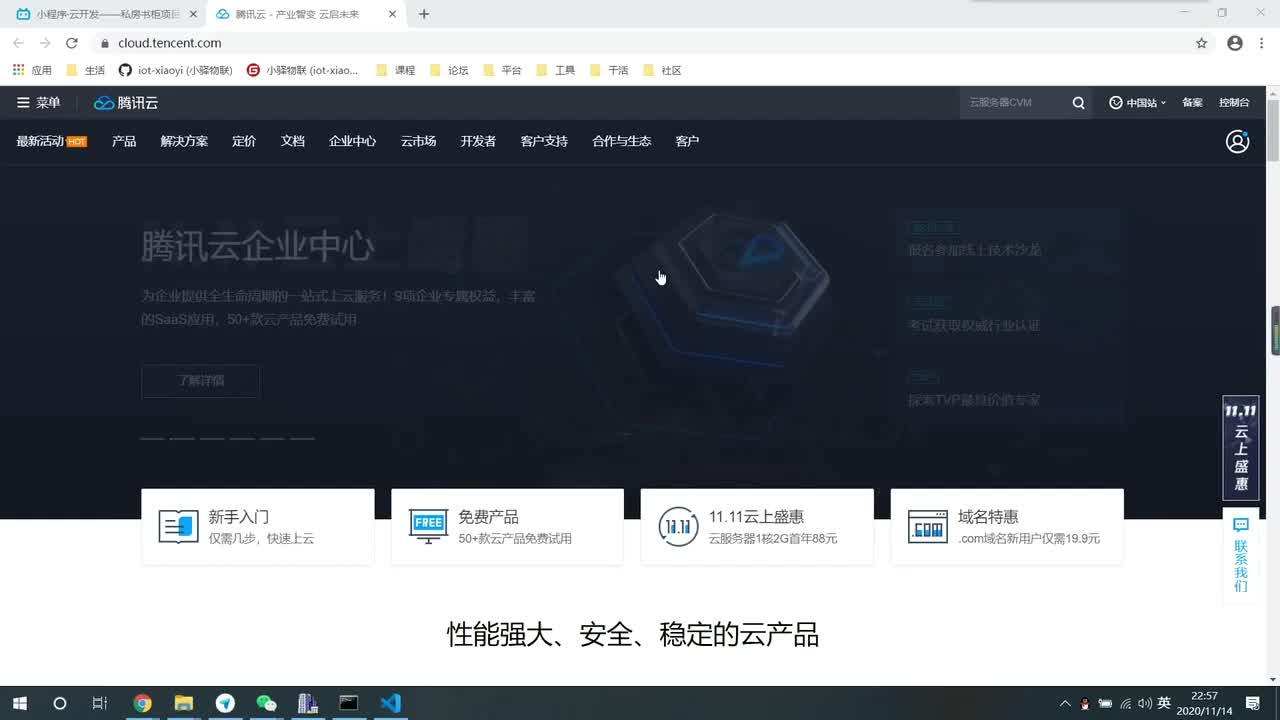1280x720 pixels.
Task: Launch Chrome from the taskbar
Action: click(x=142, y=703)
